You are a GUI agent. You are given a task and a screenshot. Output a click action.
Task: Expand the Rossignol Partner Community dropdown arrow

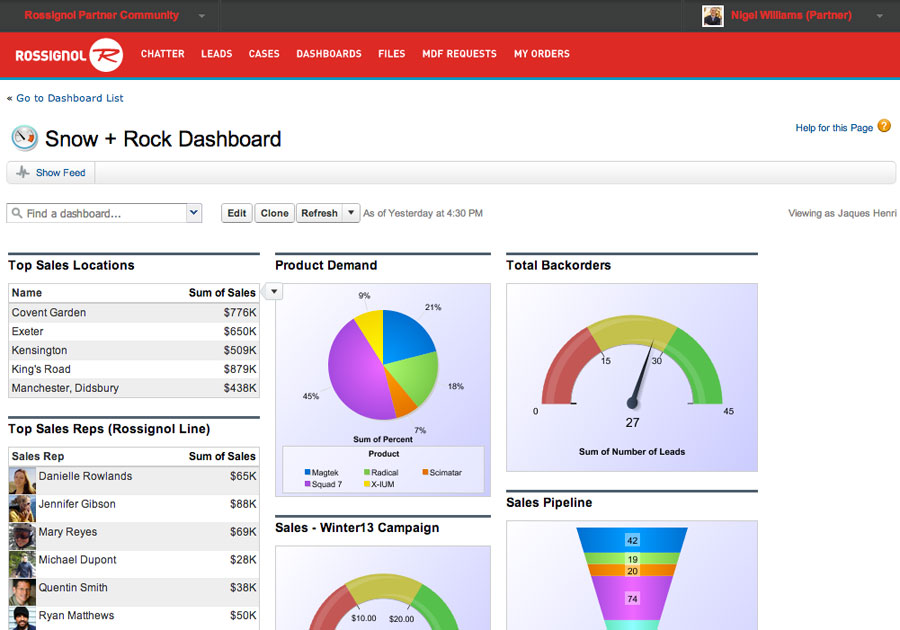pyautogui.click(x=201, y=16)
